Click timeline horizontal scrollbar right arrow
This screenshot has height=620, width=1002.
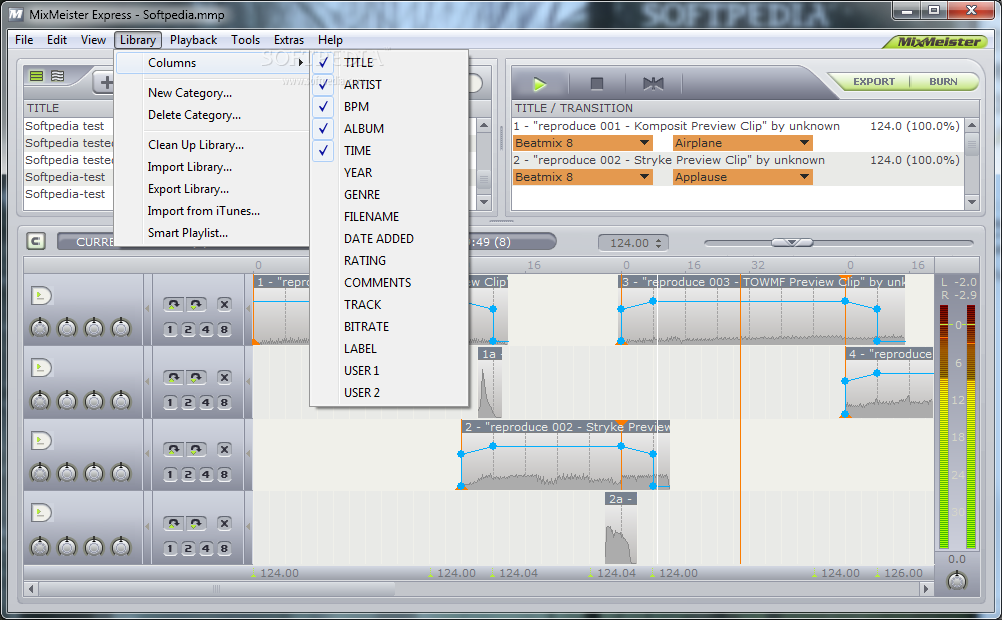925,589
